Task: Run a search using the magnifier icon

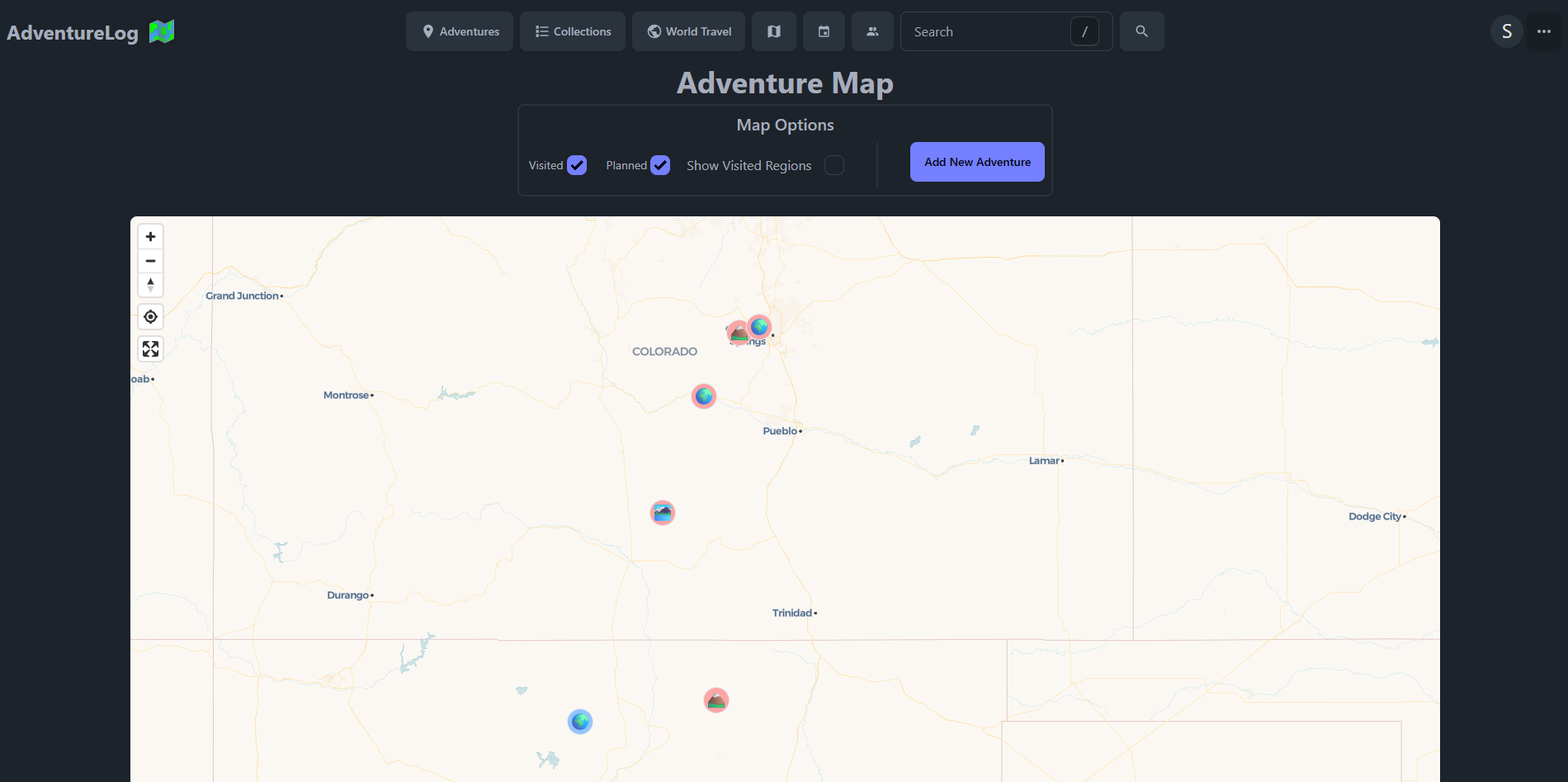Action: (x=1141, y=31)
